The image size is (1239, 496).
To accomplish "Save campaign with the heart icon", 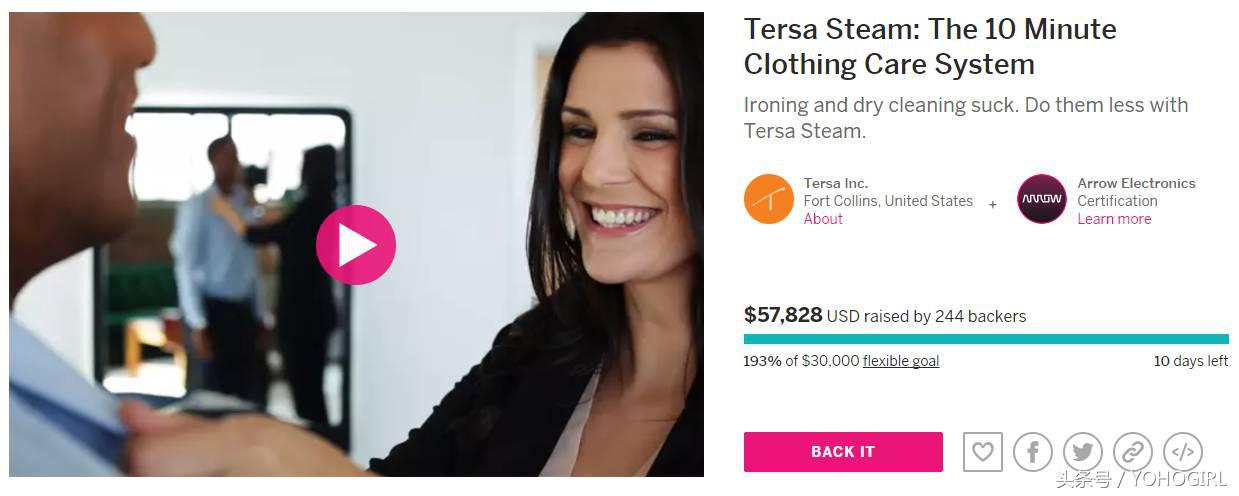I will click(x=982, y=452).
